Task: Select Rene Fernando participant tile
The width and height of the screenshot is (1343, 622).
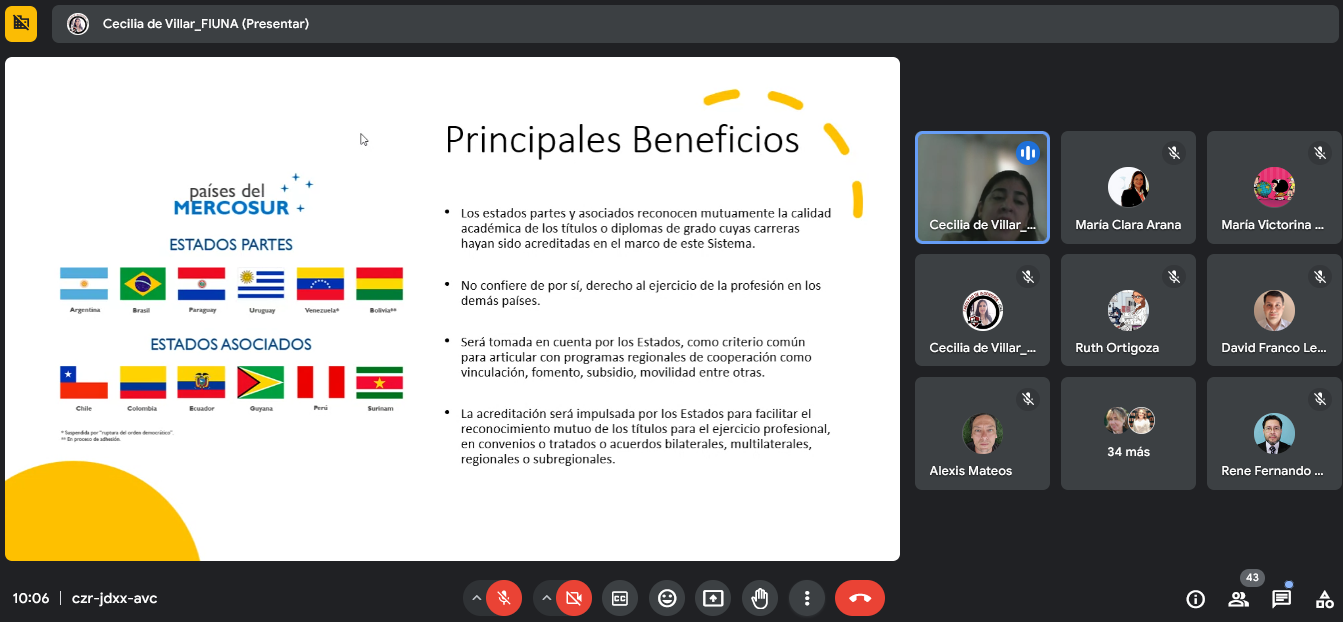Action: tap(1274, 433)
